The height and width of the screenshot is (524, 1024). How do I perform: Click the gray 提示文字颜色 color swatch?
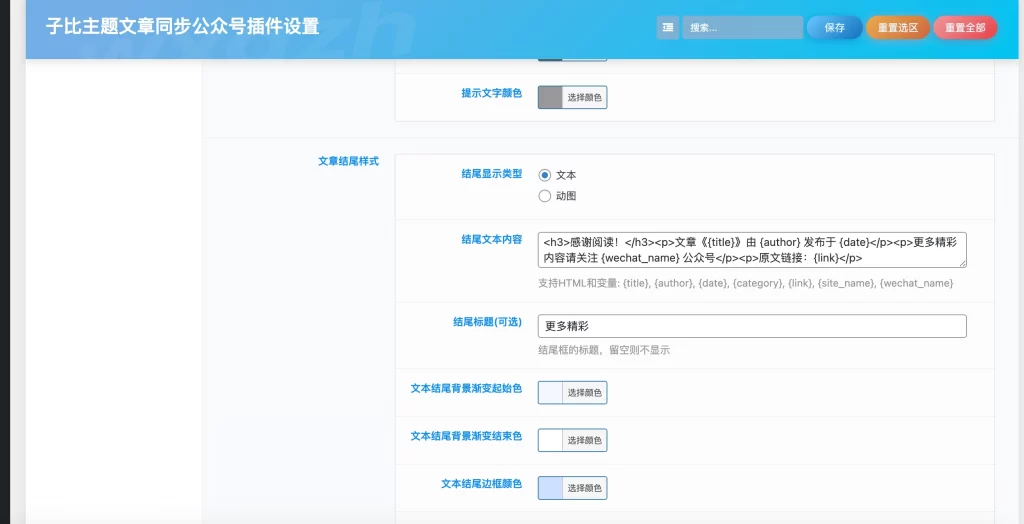pyautogui.click(x=550, y=97)
